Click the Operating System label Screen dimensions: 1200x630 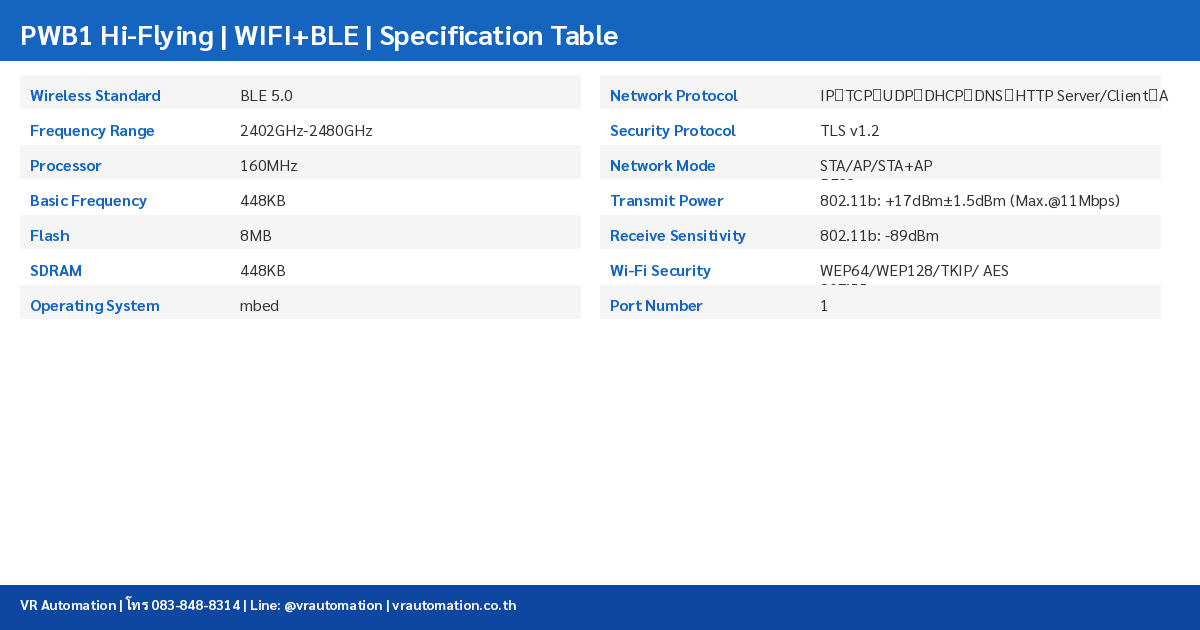[95, 306]
